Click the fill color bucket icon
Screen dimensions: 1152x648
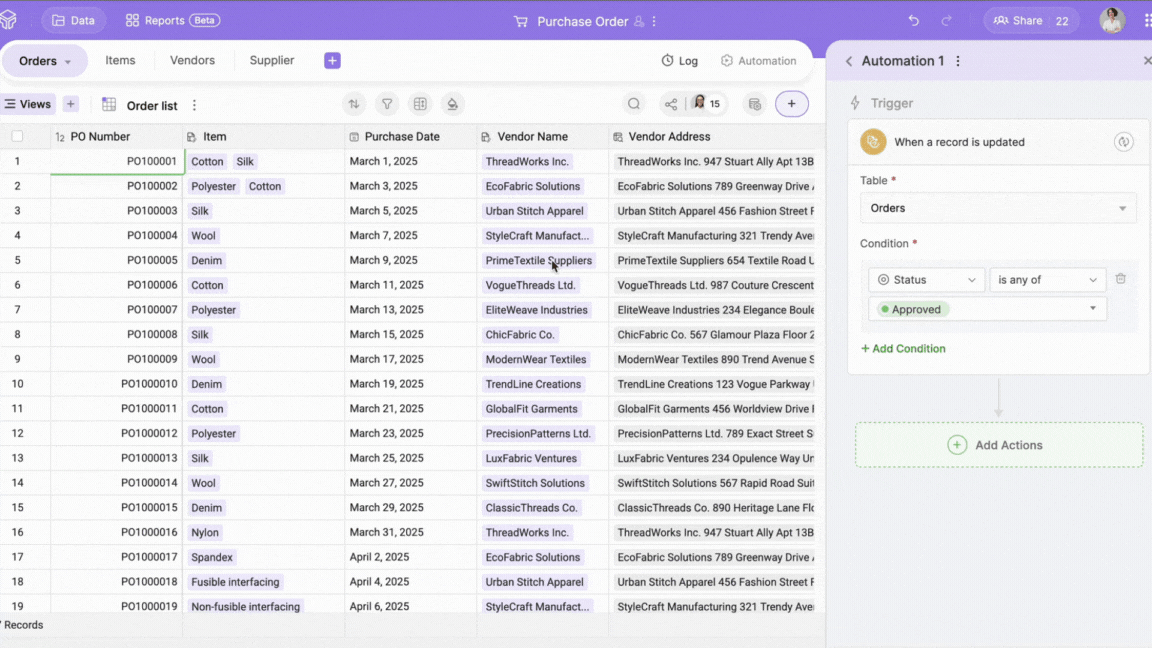[453, 104]
